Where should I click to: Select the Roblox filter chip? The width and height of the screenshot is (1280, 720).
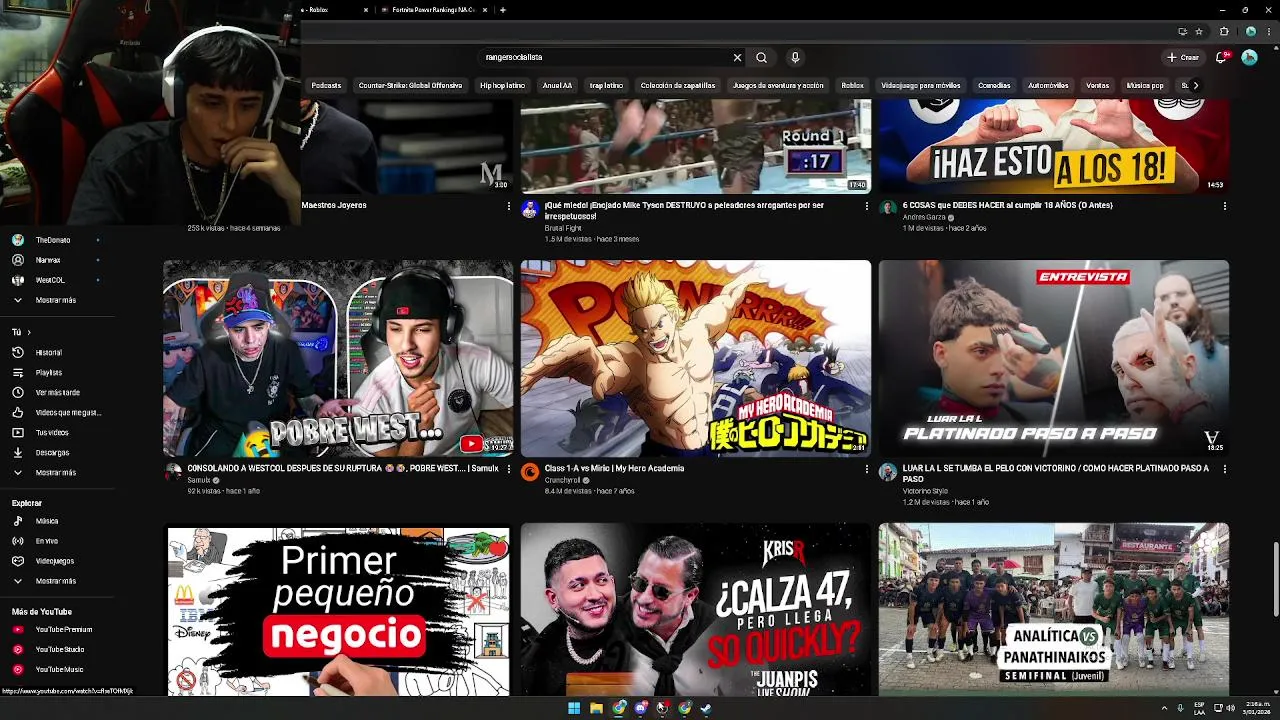pos(852,85)
